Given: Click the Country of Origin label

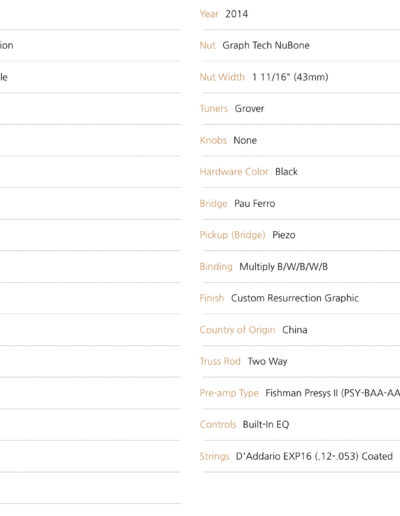Looking at the screenshot, I should [x=237, y=330].
